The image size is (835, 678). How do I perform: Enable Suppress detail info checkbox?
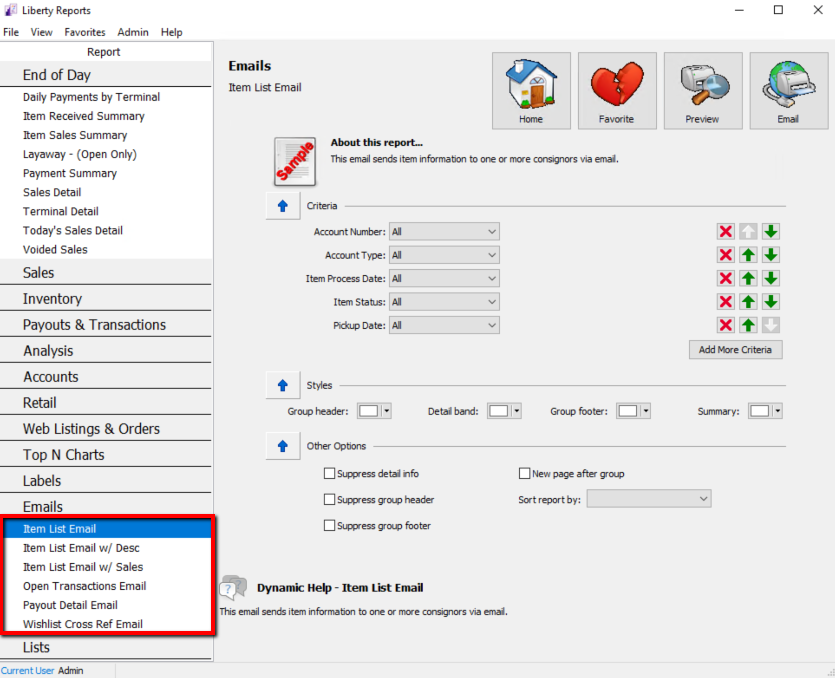330,473
